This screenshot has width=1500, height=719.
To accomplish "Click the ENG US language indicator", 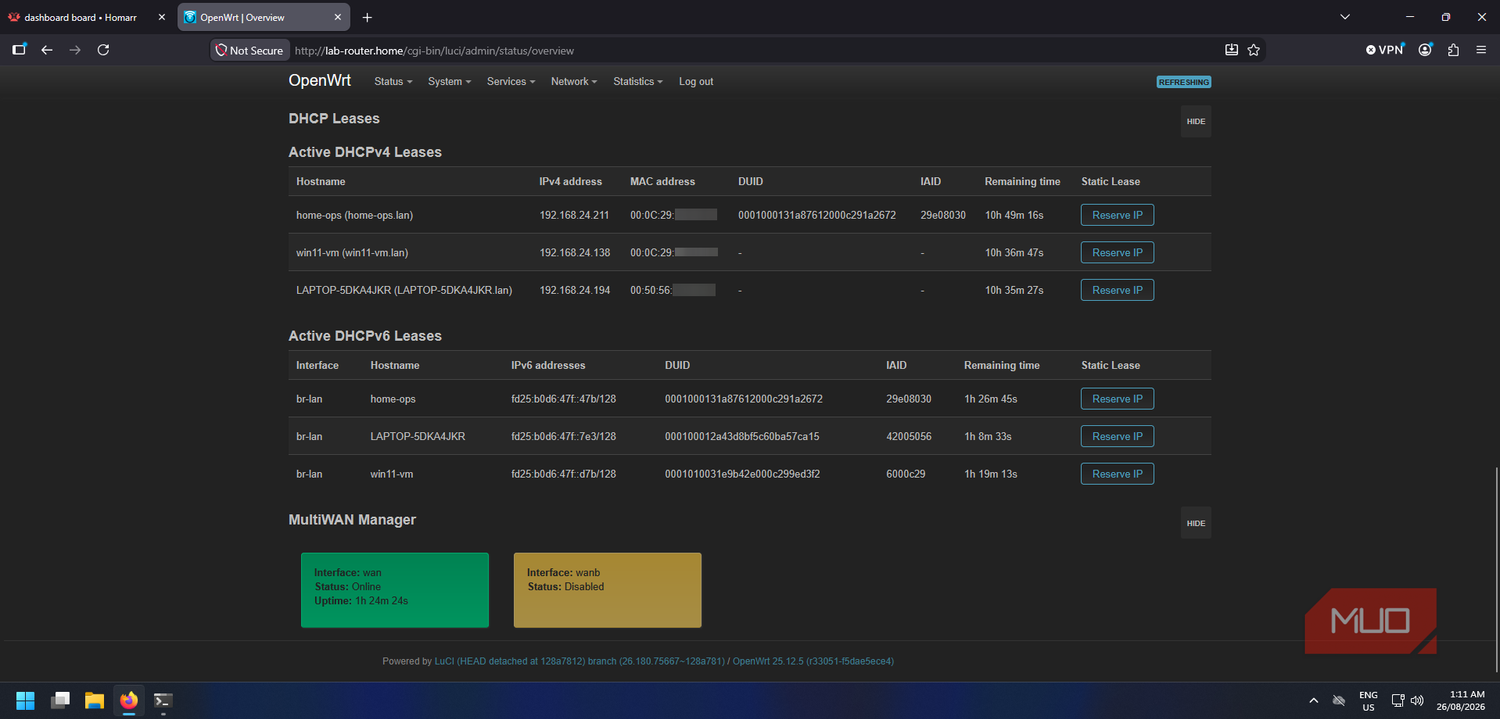I will pyautogui.click(x=1368, y=700).
